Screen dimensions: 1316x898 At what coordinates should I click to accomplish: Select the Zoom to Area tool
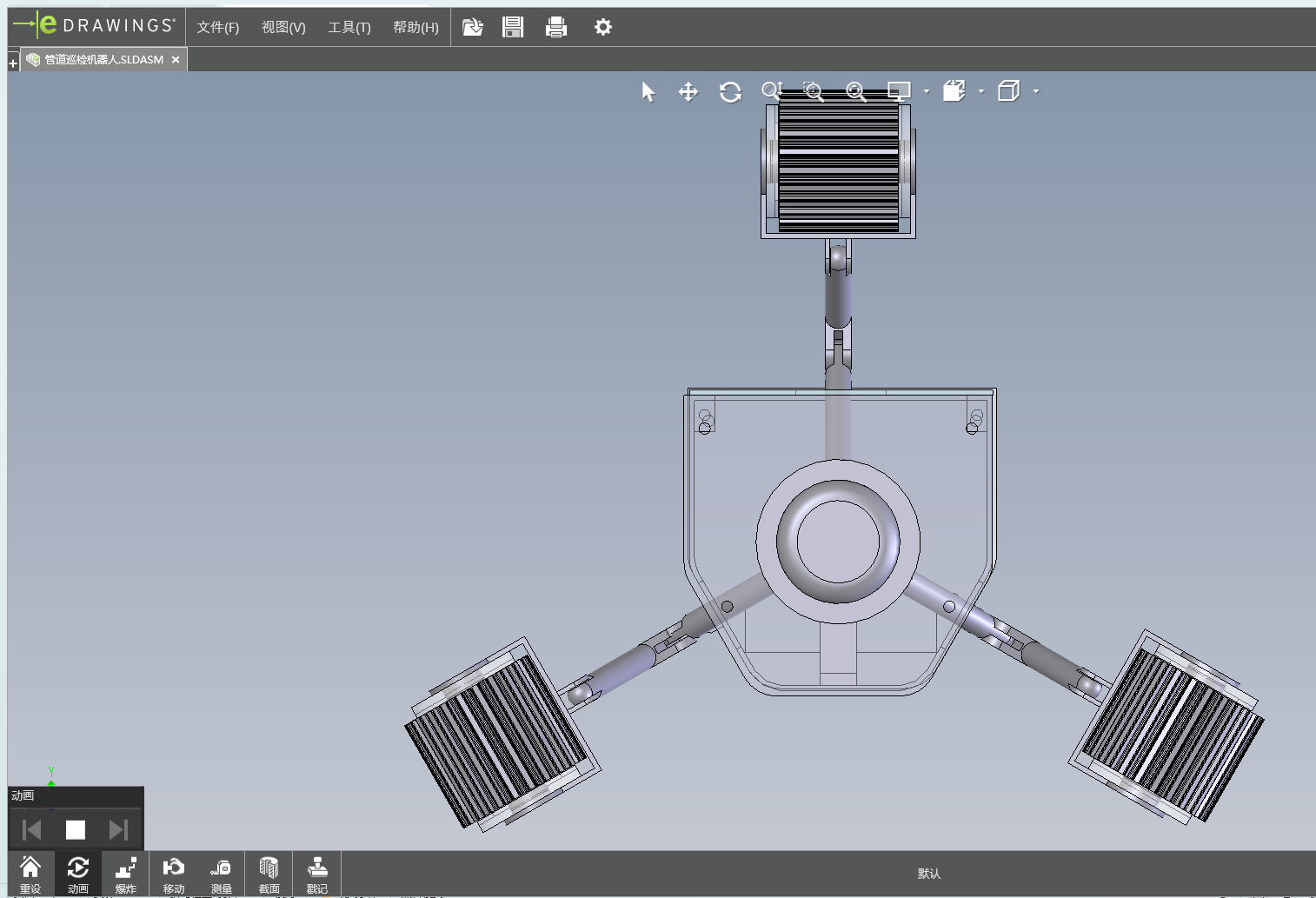814,91
